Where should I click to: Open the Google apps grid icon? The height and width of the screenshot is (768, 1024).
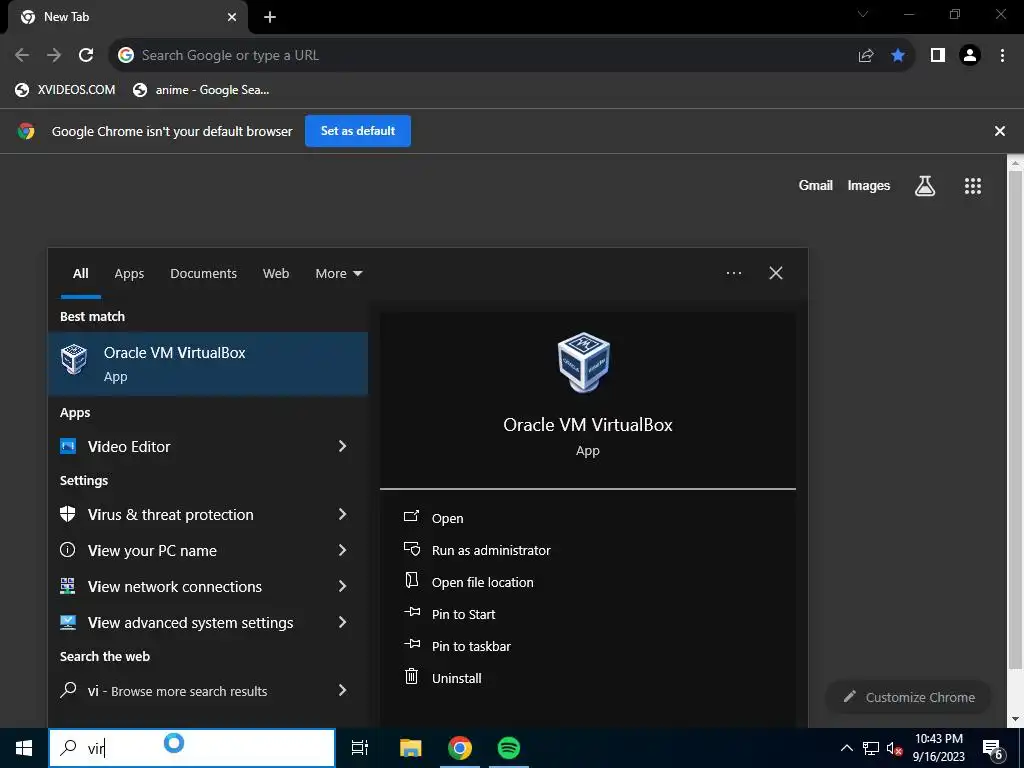coord(973,186)
